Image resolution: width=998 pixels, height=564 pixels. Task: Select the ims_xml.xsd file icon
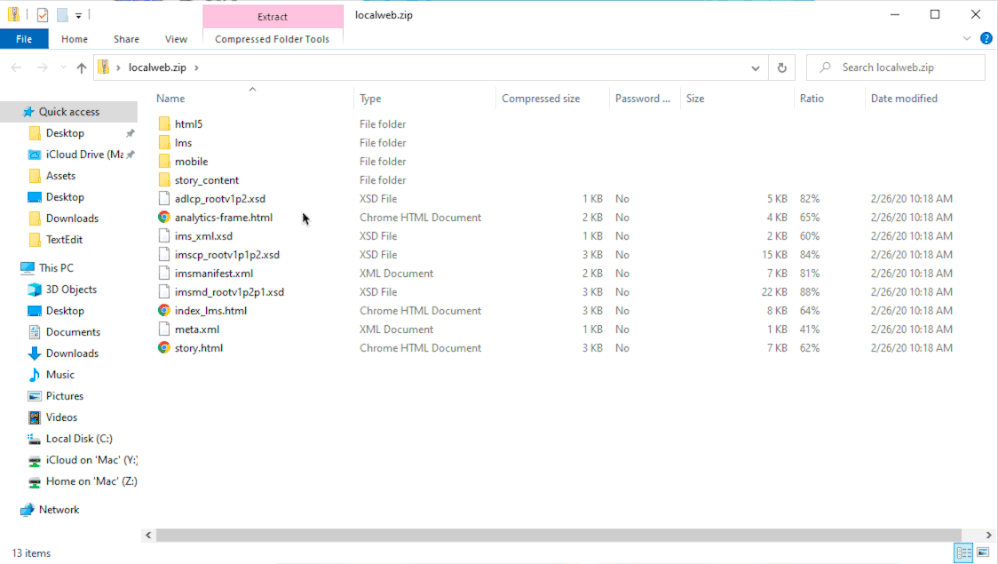point(164,236)
